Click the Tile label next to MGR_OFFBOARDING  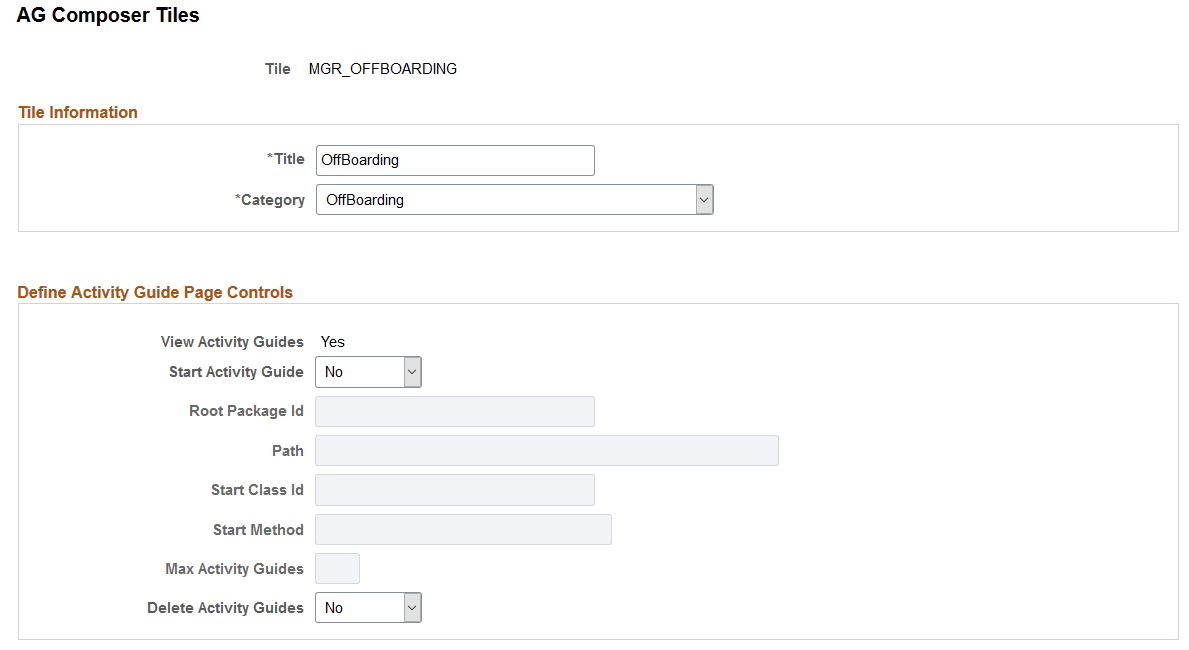pos(277,69)
